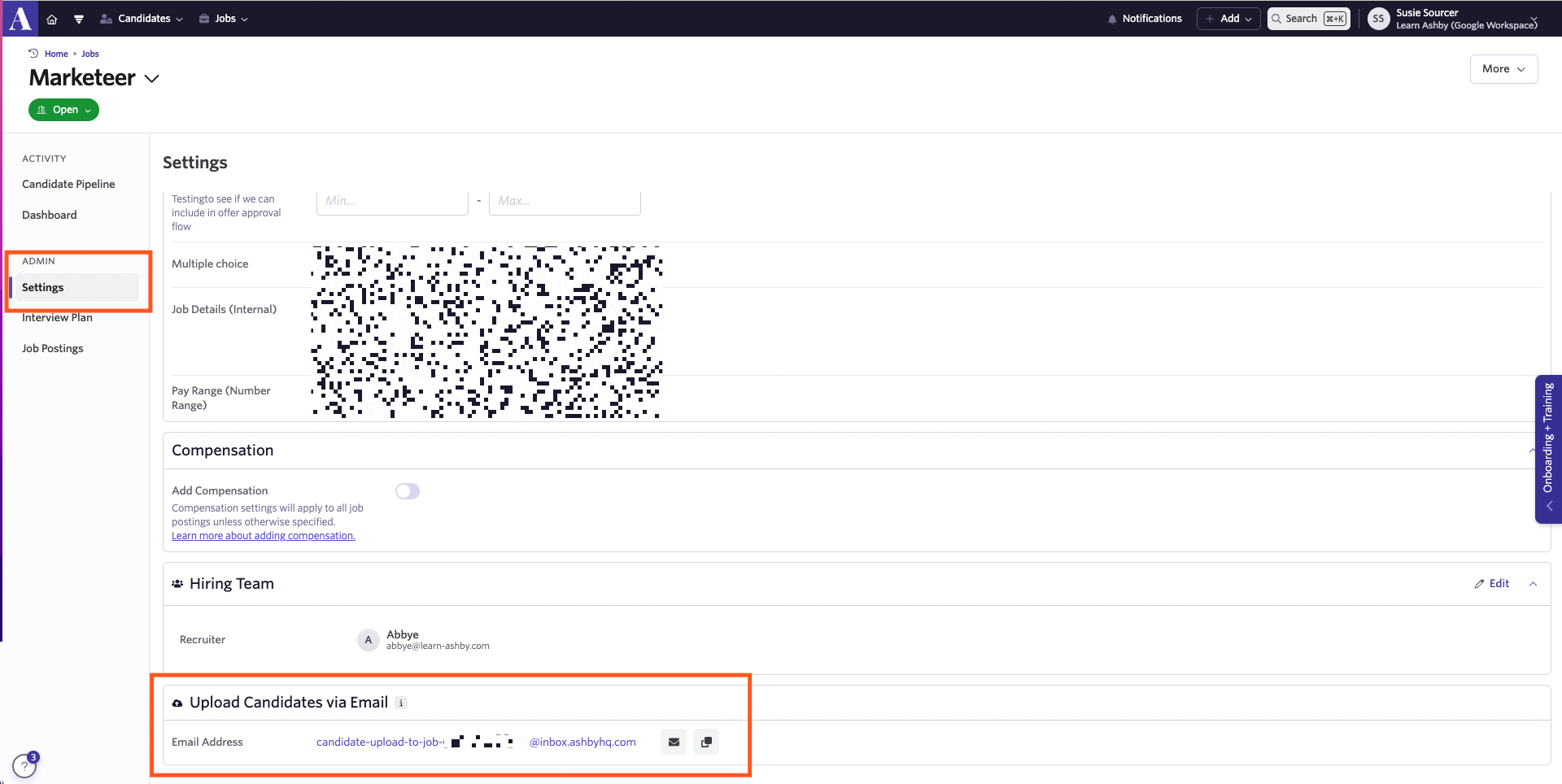
Task: Go to the Home icon in top bar
Action: [52, 19]
